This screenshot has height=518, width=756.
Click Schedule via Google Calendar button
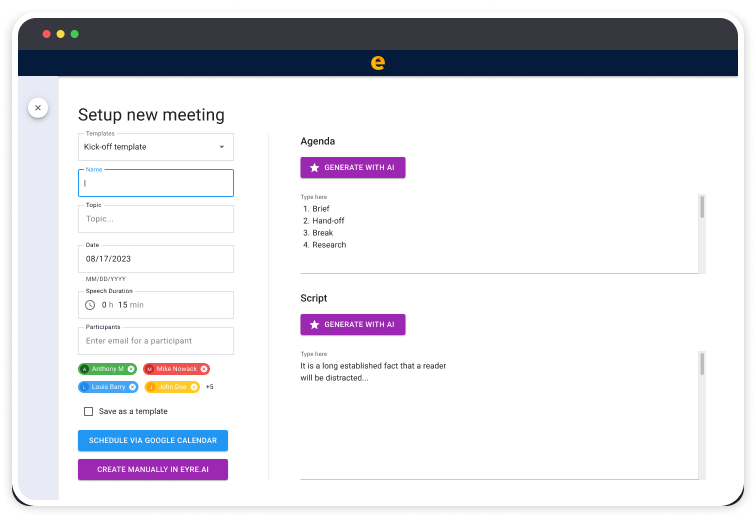pyautogui.click(x=153, y=440)
